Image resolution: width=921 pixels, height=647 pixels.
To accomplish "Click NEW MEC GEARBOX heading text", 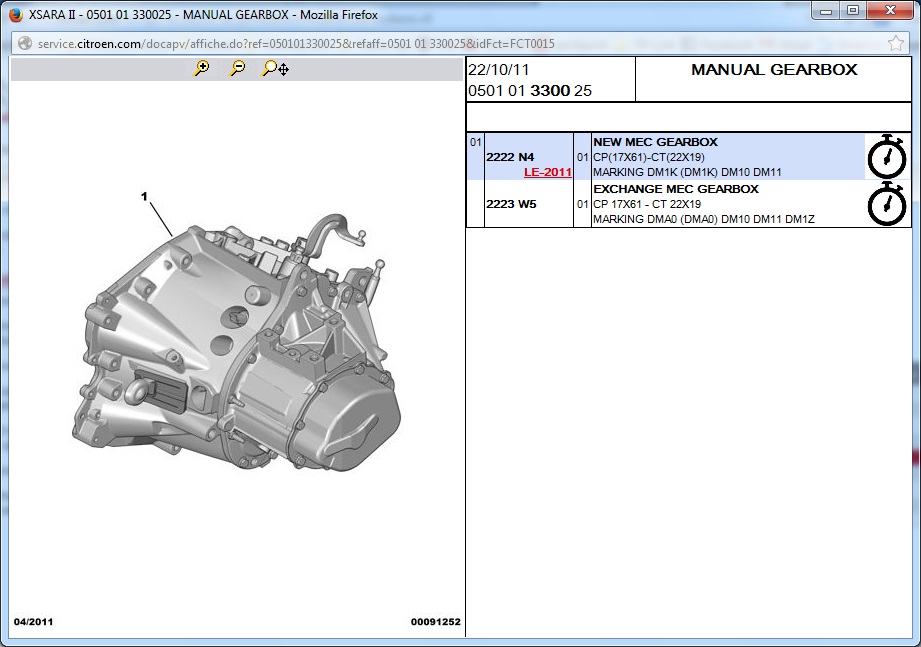I will pos(655,142).
